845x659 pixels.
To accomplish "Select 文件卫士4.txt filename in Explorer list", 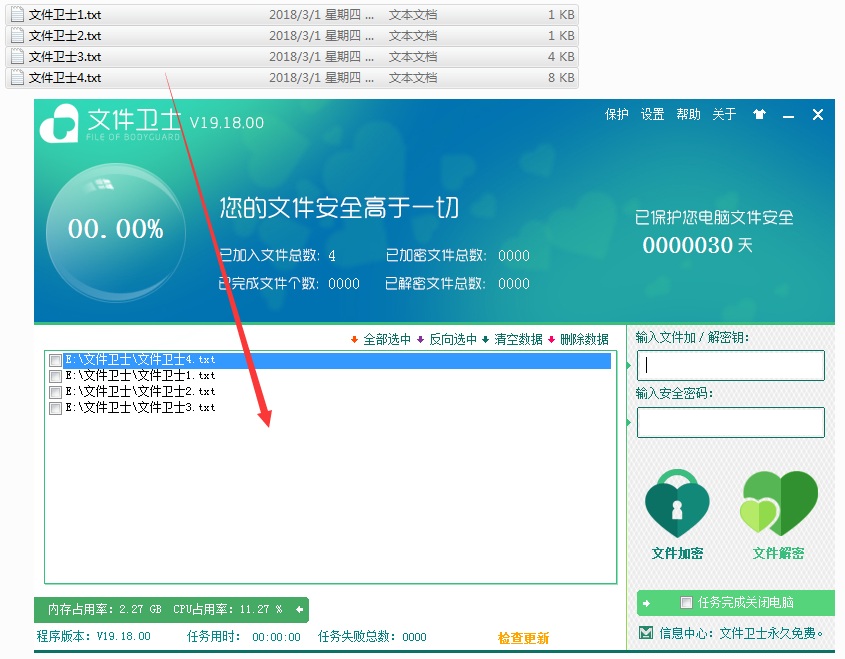I will pyautogui.click(x=65, y=78).
